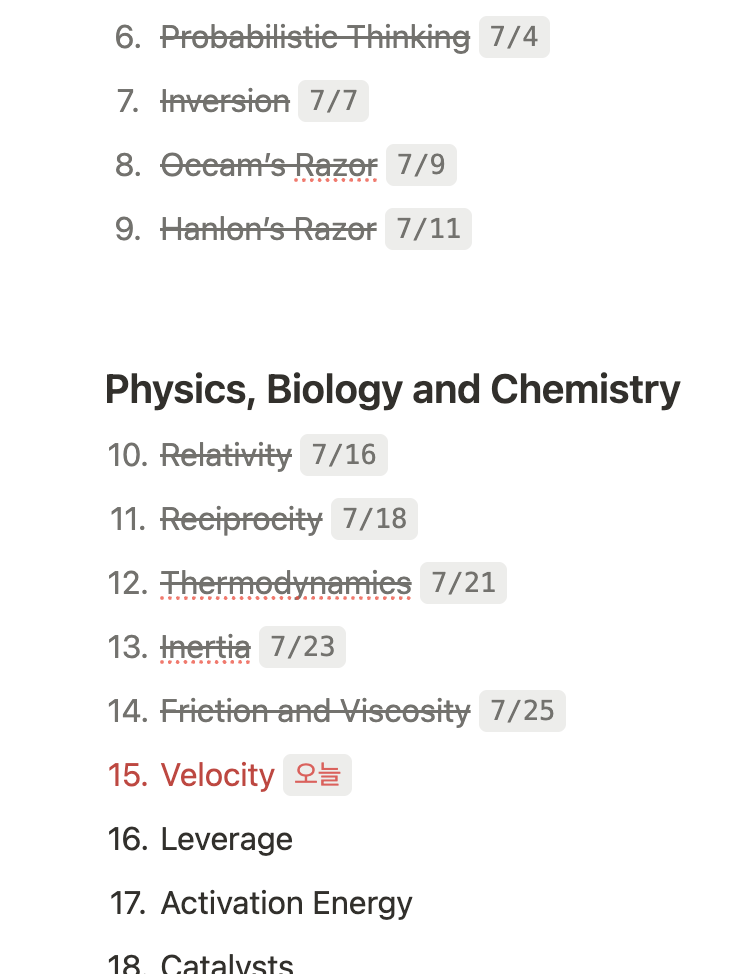The height and width of the screenshot is (974, 752).
Task: Open the 7/7 date mention
Action: 333,102
